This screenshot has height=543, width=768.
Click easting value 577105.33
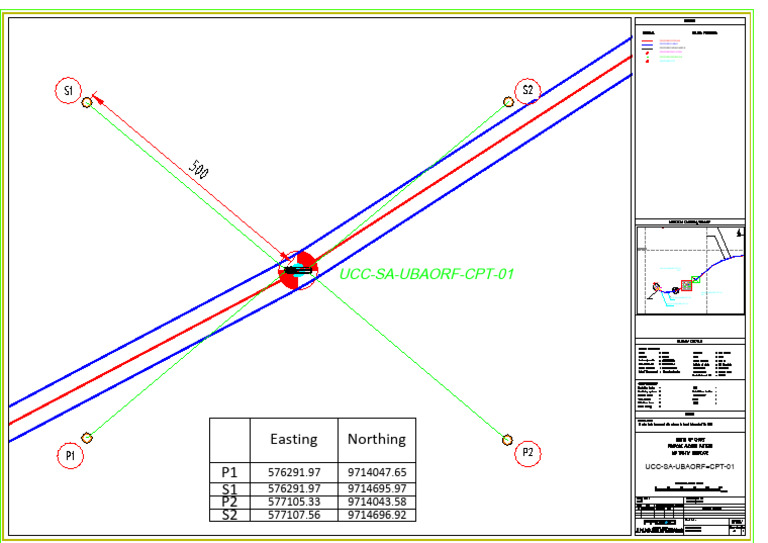tap(294, 502)
